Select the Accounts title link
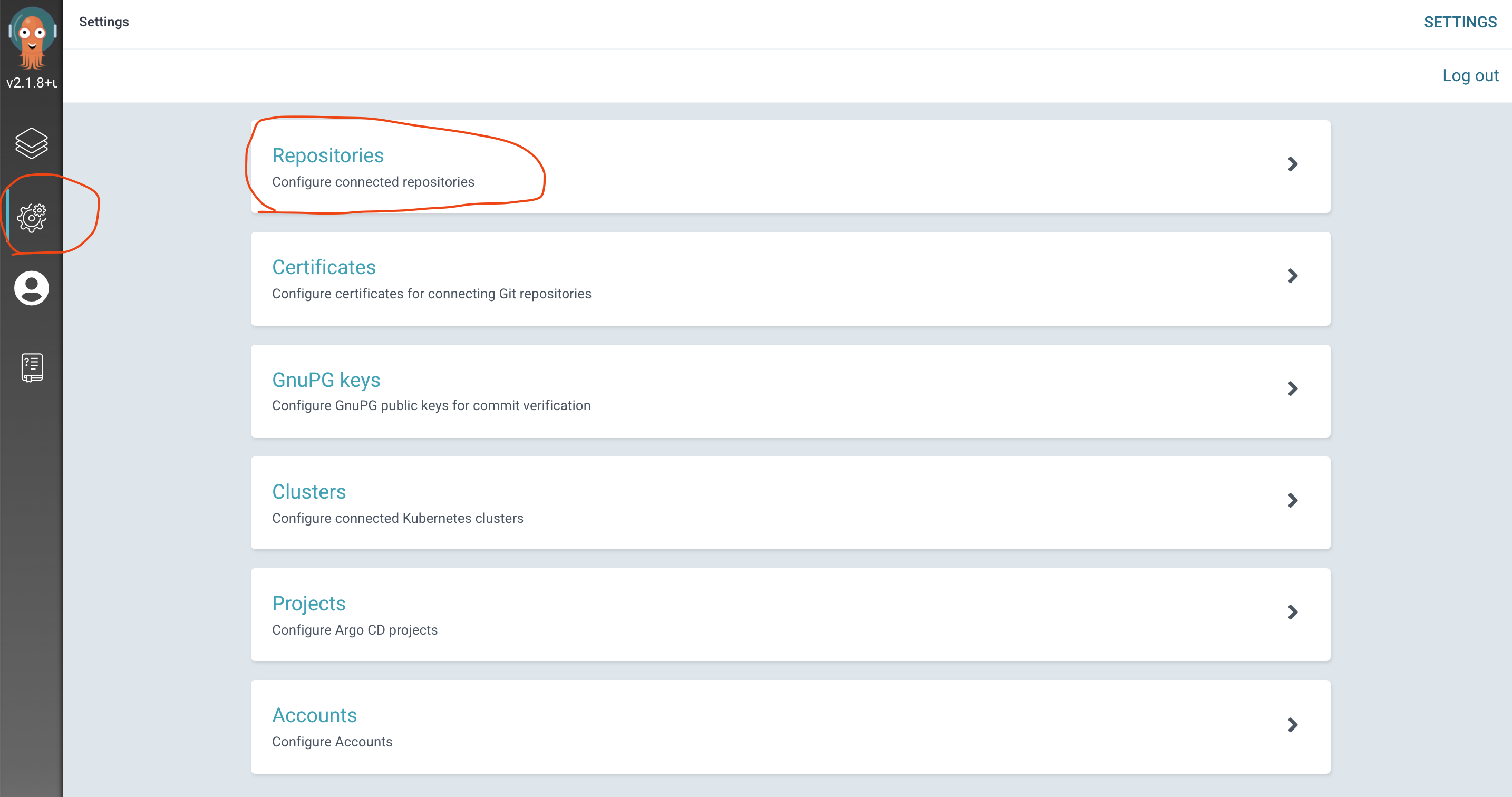Screen dimensions: 1512x797 pyautogui.click(x=314, y=715)
